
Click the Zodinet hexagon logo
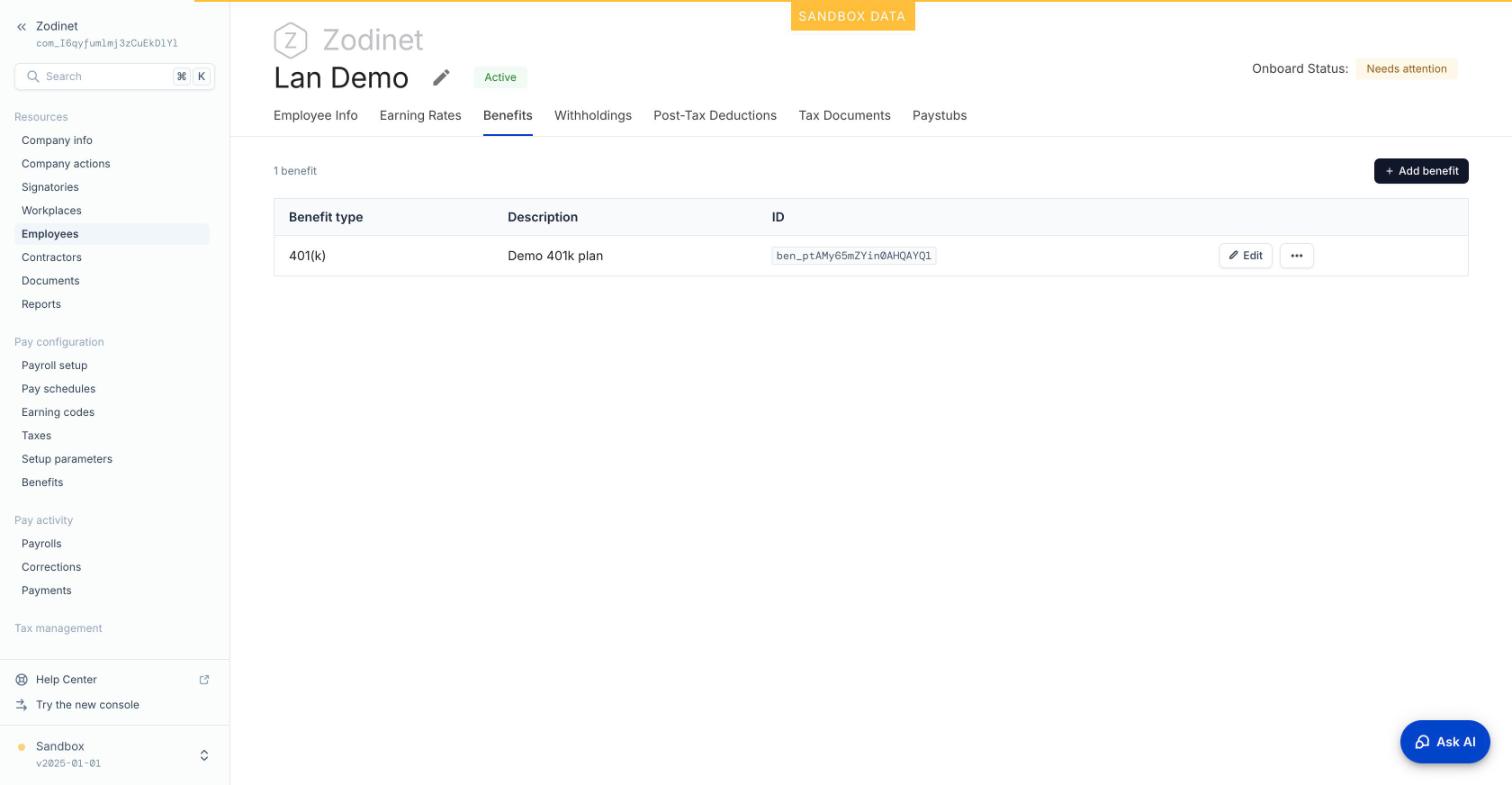290,40
